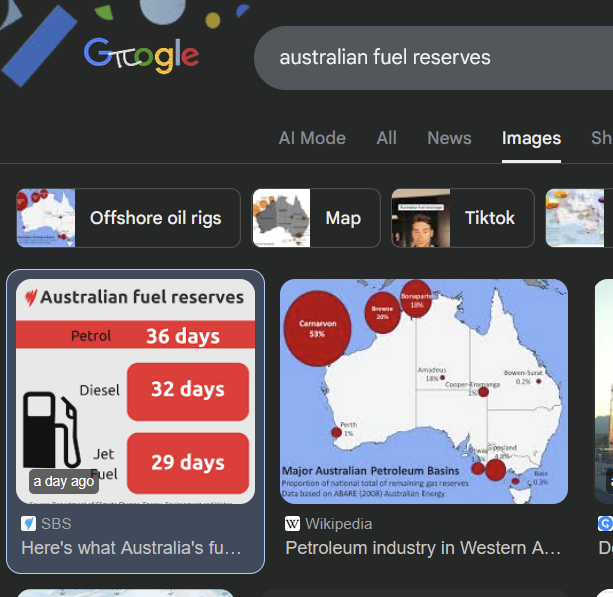This screenshot has width=613, height=597.
Task: Click the "a day ago" badge
Action: tap(64, 481)
